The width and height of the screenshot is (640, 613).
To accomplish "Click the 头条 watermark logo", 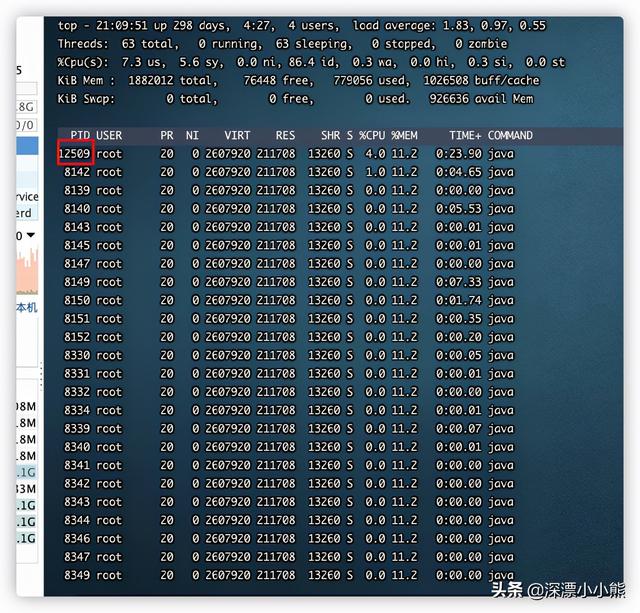I will pos(536,591).
